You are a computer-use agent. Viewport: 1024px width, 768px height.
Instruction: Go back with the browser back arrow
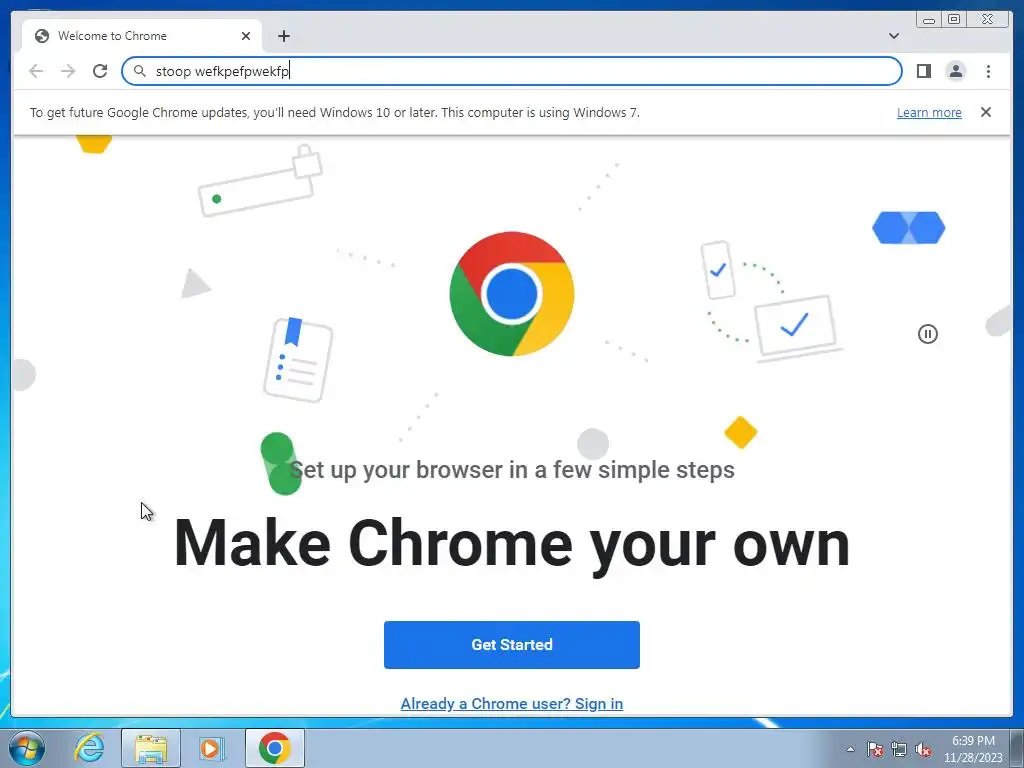click(x=36, y=71)
